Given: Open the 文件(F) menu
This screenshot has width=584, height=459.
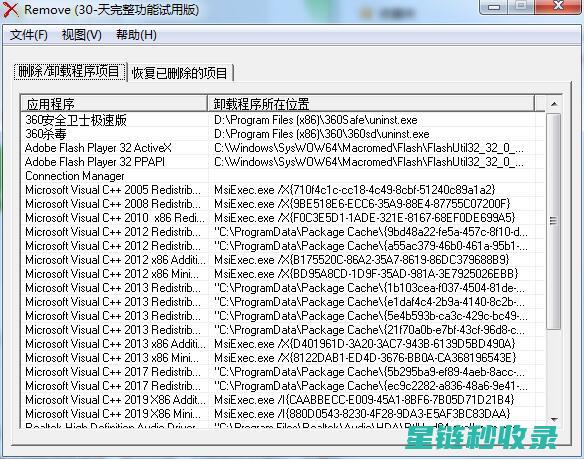Looking at the screenshot, I should click(29, 35).
